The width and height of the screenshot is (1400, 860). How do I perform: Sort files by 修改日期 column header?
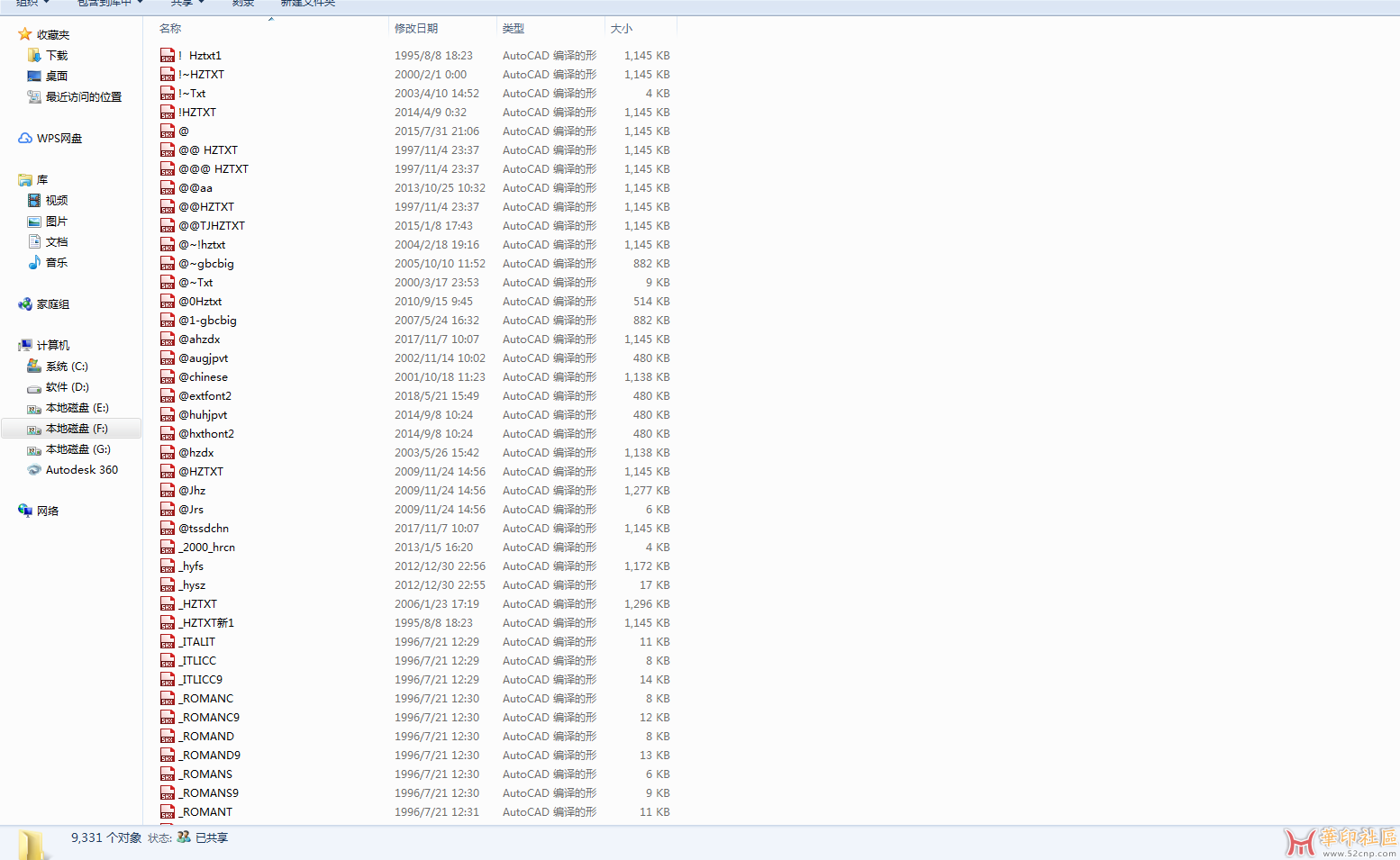[416, 29]
